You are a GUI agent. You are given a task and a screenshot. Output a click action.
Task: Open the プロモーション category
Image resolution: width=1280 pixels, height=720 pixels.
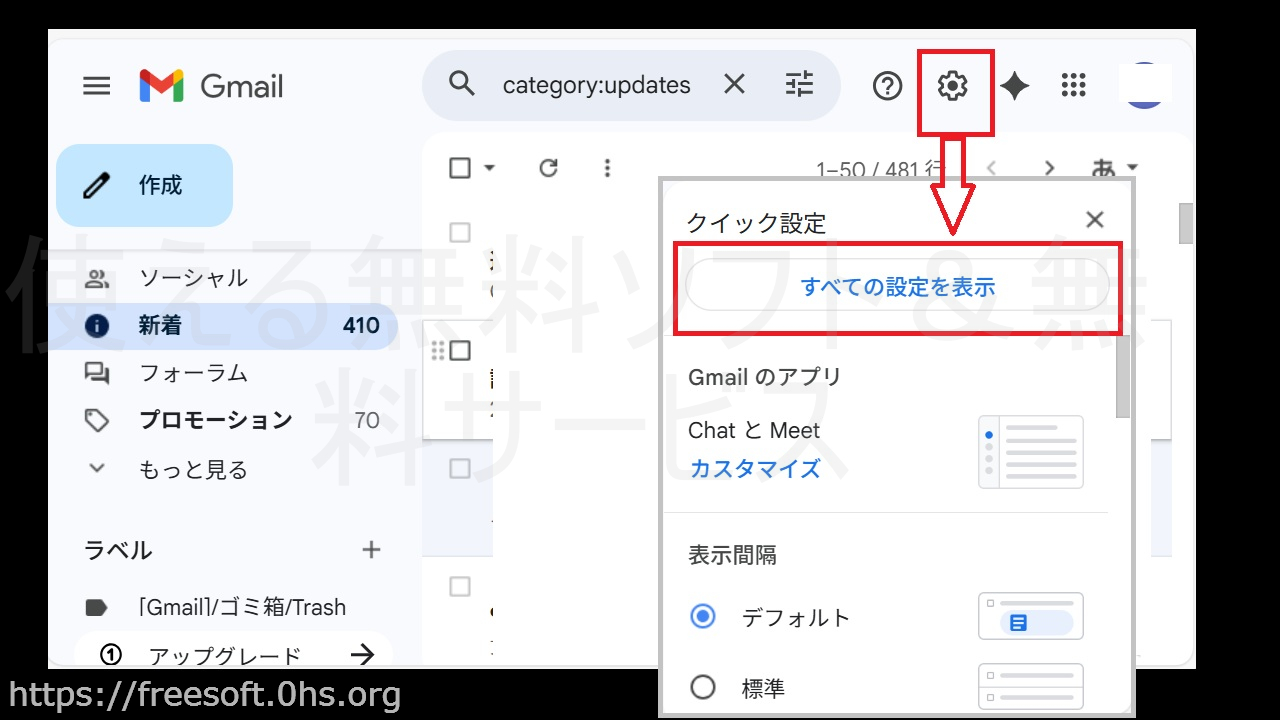point(215,420)
